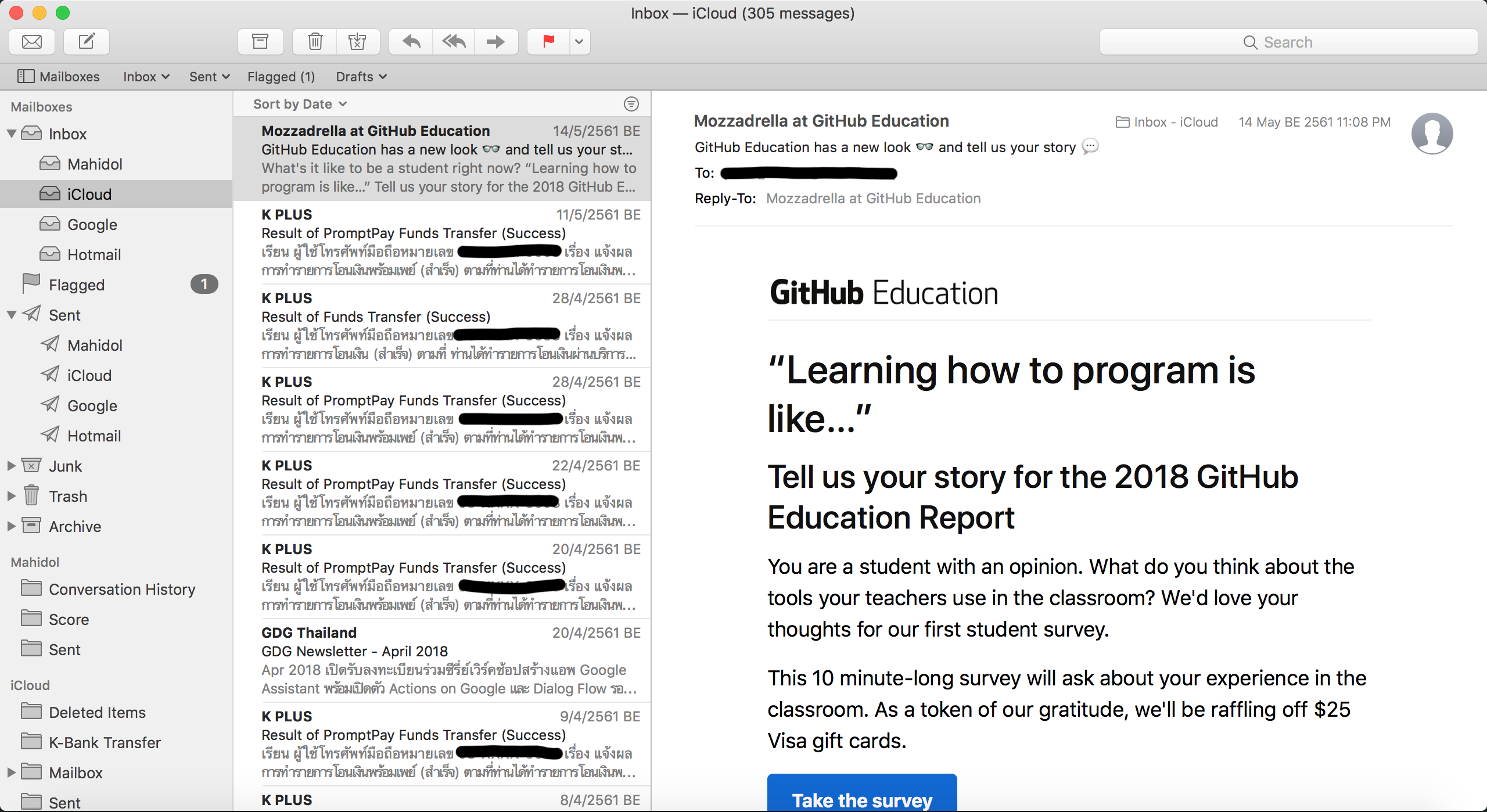Click the Get Mail envelope icon
Viewport: 1487px width, 812px height.
[x=32, y=42]
